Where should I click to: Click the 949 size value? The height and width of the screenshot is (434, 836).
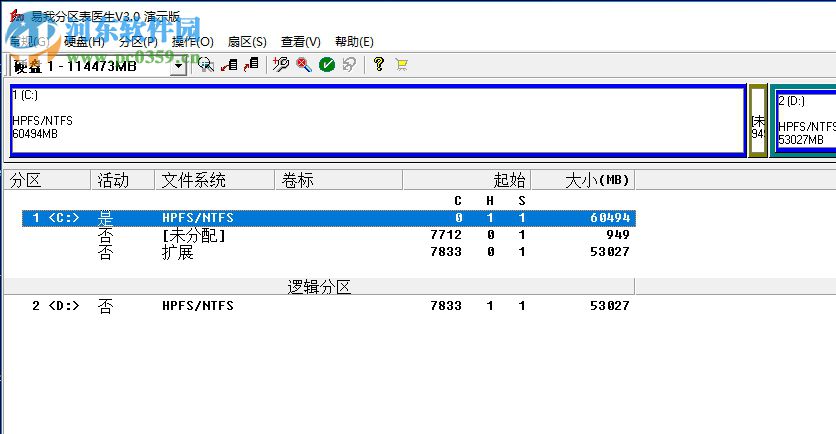point(618,235)
